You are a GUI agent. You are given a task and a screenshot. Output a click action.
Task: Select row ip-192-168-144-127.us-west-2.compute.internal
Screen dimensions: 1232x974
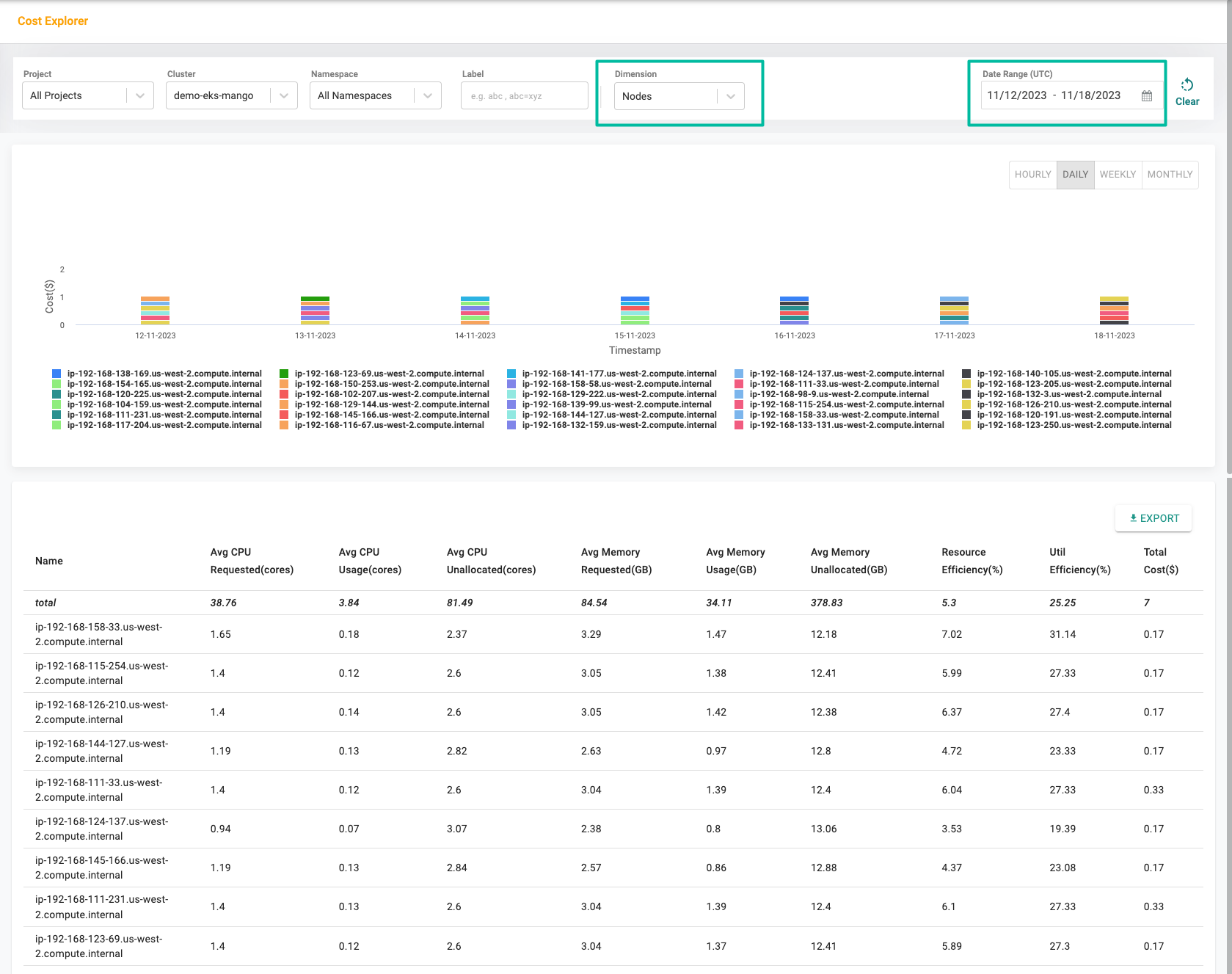coord(613,751)
